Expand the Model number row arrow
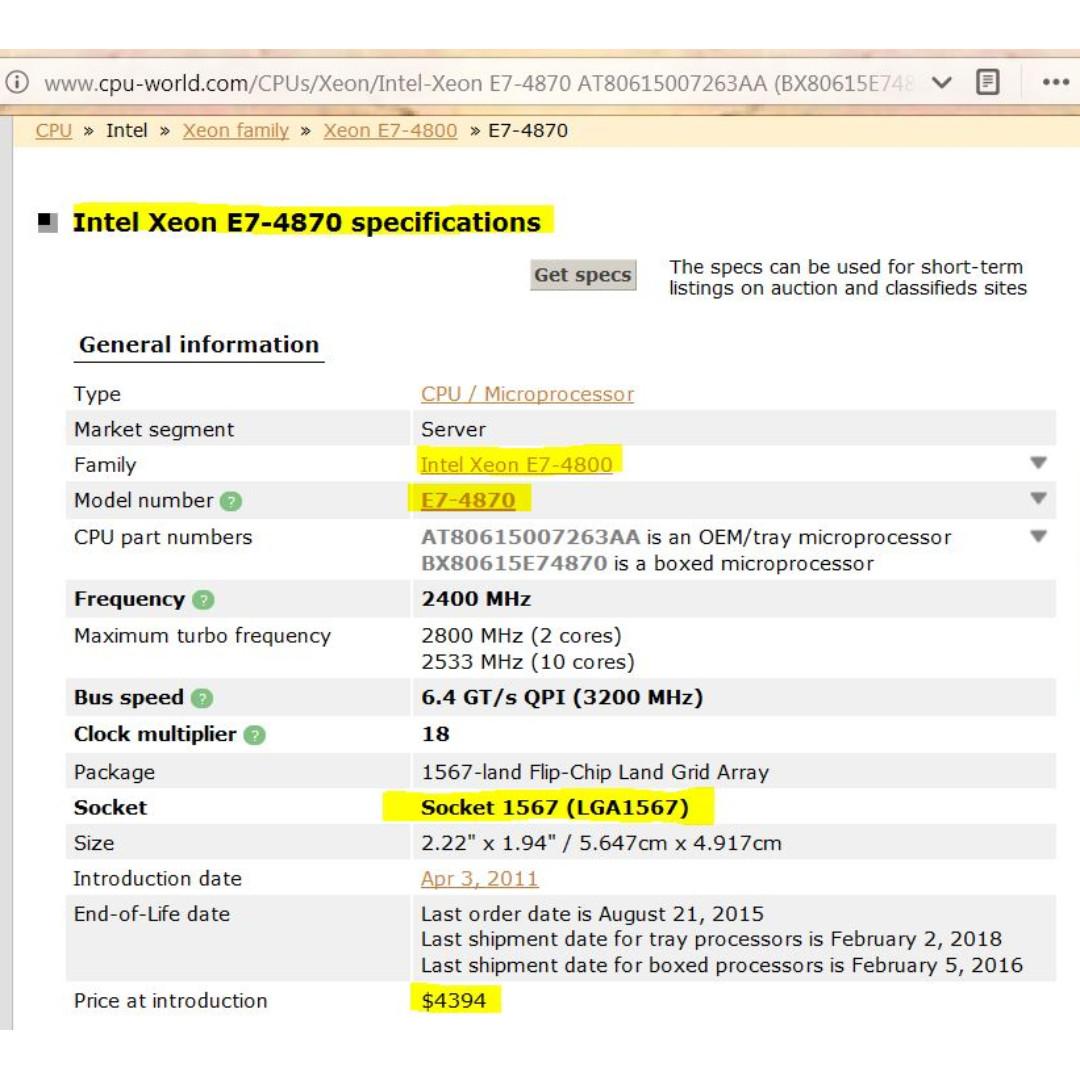 1038,499
